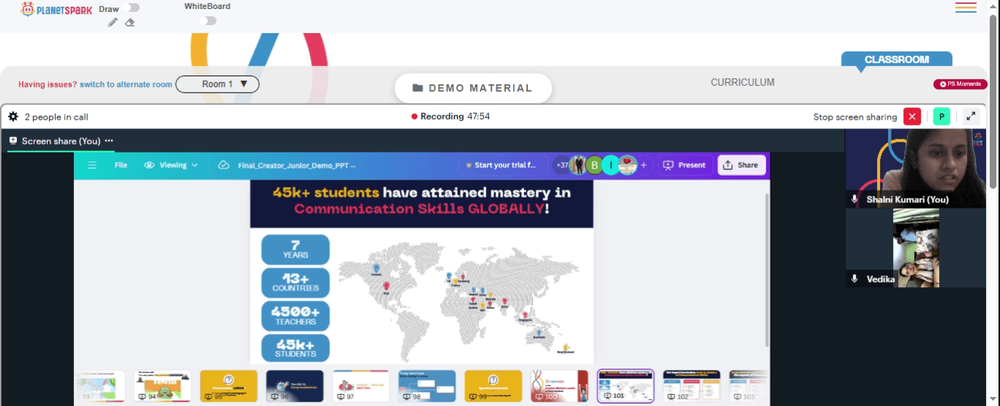Click the Recording 47:54 indicator

coord(451,117)
